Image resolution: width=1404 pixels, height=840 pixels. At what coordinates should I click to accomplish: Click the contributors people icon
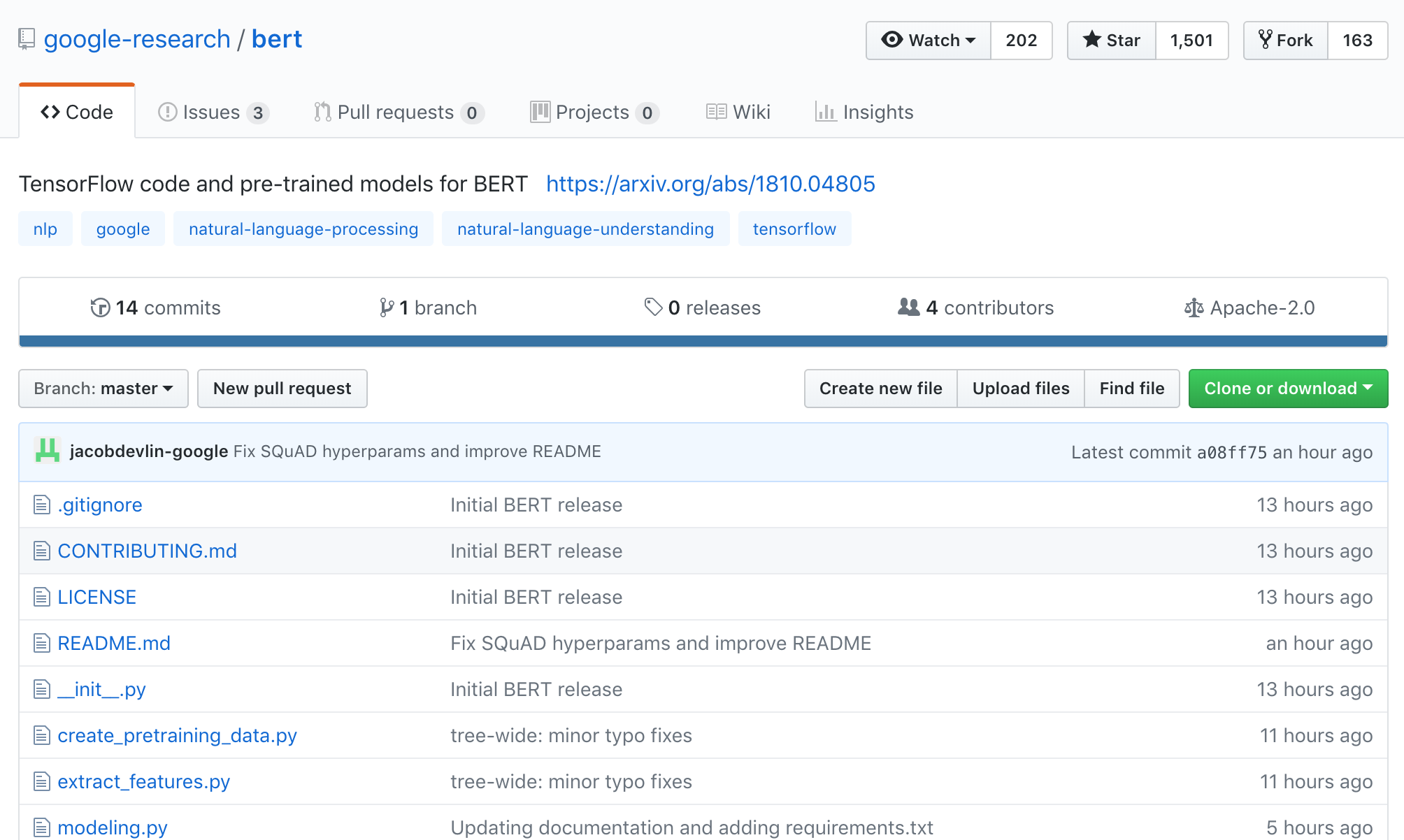click(x=908, y=307)
